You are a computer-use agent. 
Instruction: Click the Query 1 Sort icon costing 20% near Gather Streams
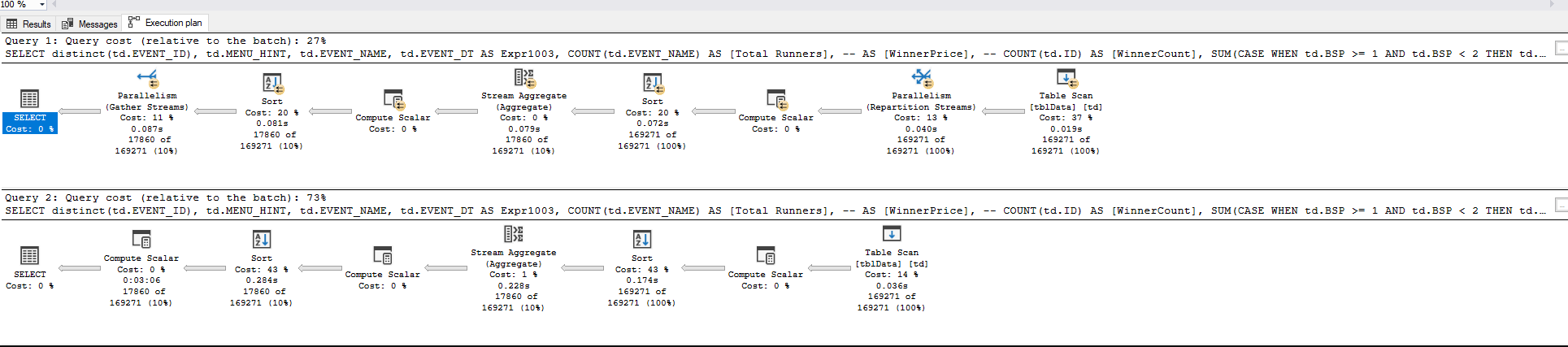pos(272,83)
